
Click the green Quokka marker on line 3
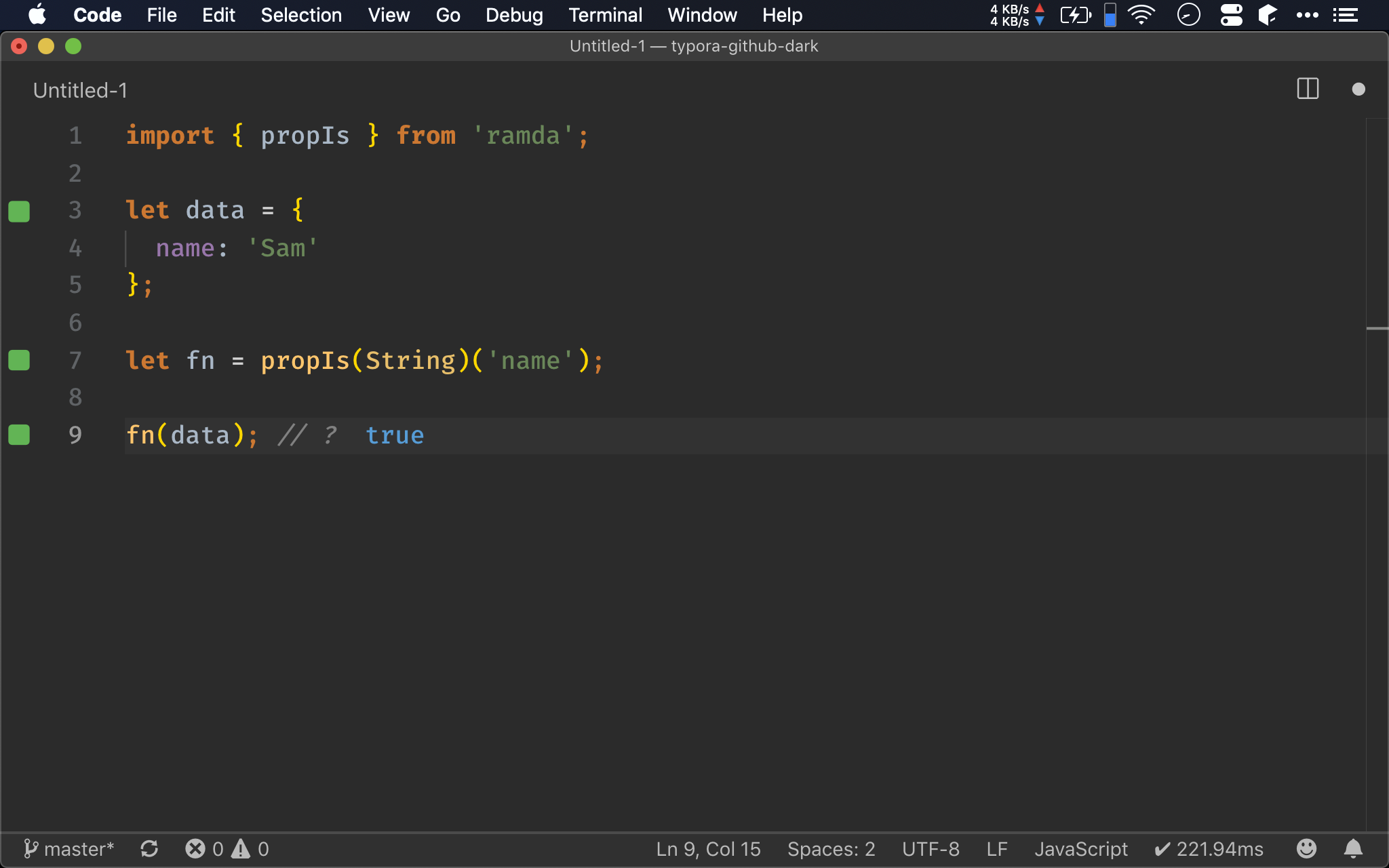(x=19, y=211)
